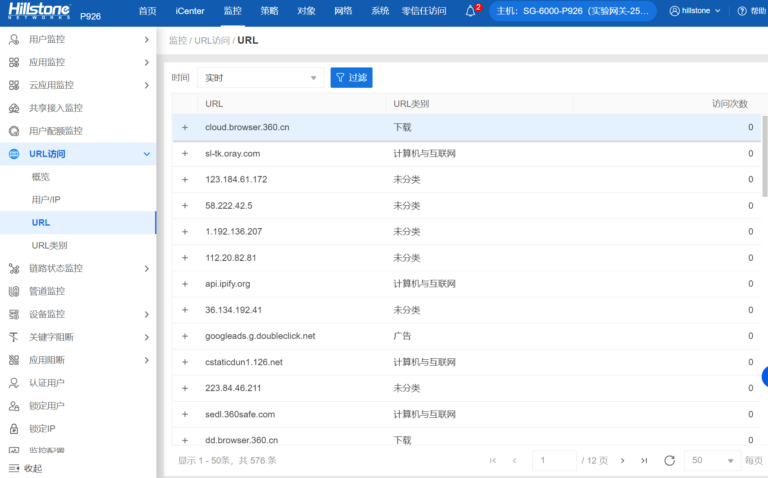The width and height of the screenshot is (768, 478).
Task: Open the 零信任访问 top menu
Action: tap(424, 11)
